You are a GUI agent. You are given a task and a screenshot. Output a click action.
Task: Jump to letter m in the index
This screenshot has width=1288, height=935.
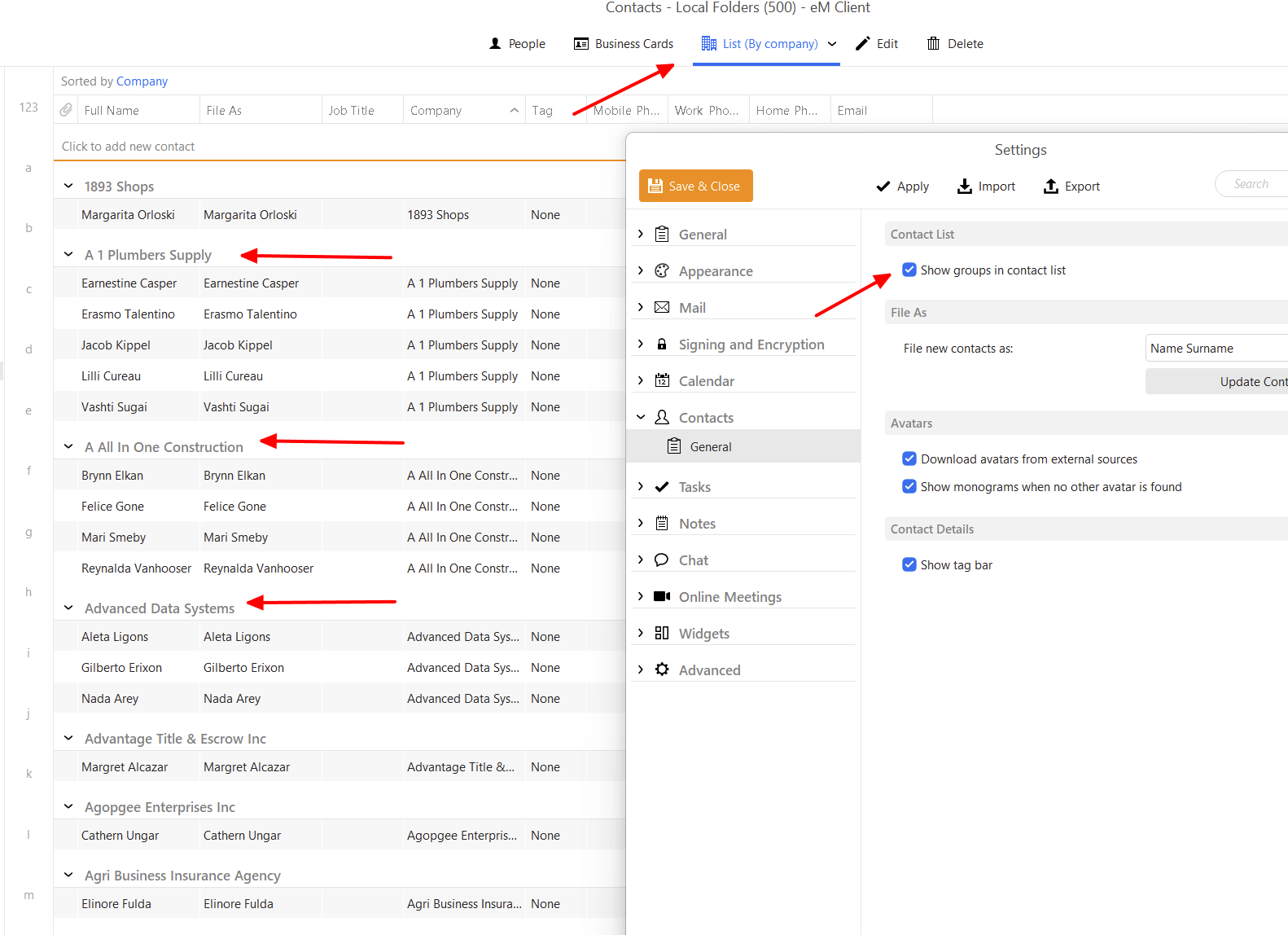(28, 895)
